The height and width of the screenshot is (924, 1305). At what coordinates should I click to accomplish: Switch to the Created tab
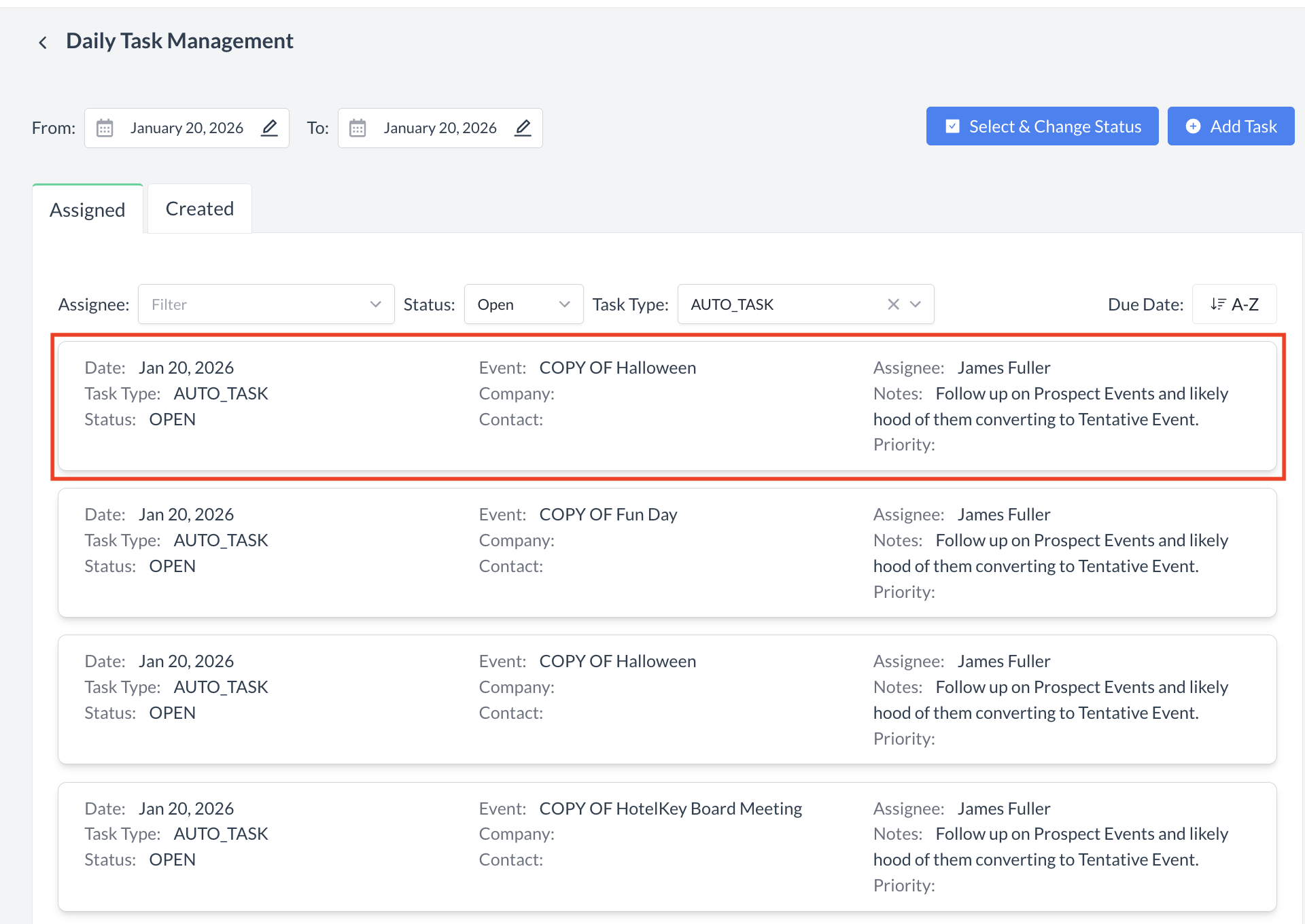pos(198,208)
